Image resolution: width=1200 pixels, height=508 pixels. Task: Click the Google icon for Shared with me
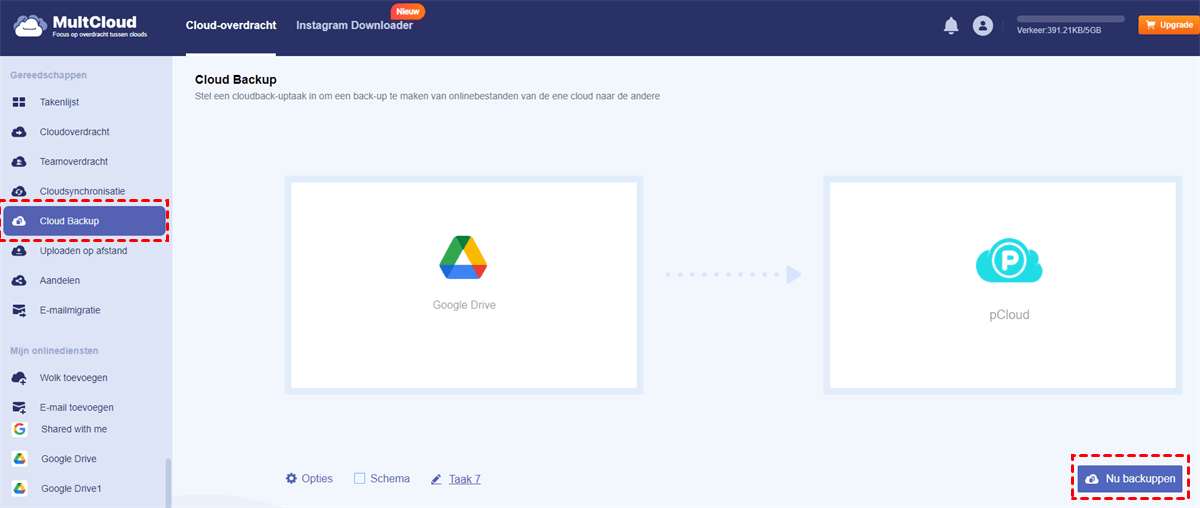pyautogui.click(x=19, y=429)
